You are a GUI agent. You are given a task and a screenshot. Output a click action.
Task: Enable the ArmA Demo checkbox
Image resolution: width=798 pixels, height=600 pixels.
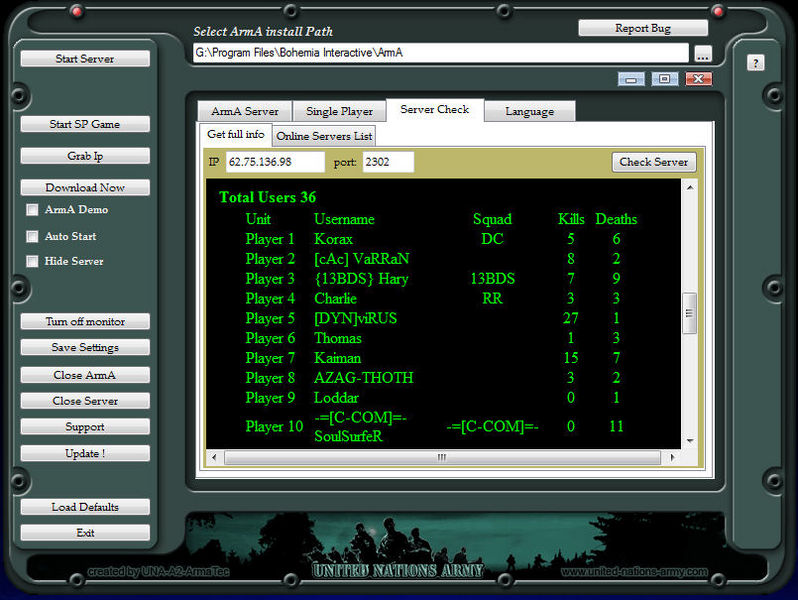[33, 210]
